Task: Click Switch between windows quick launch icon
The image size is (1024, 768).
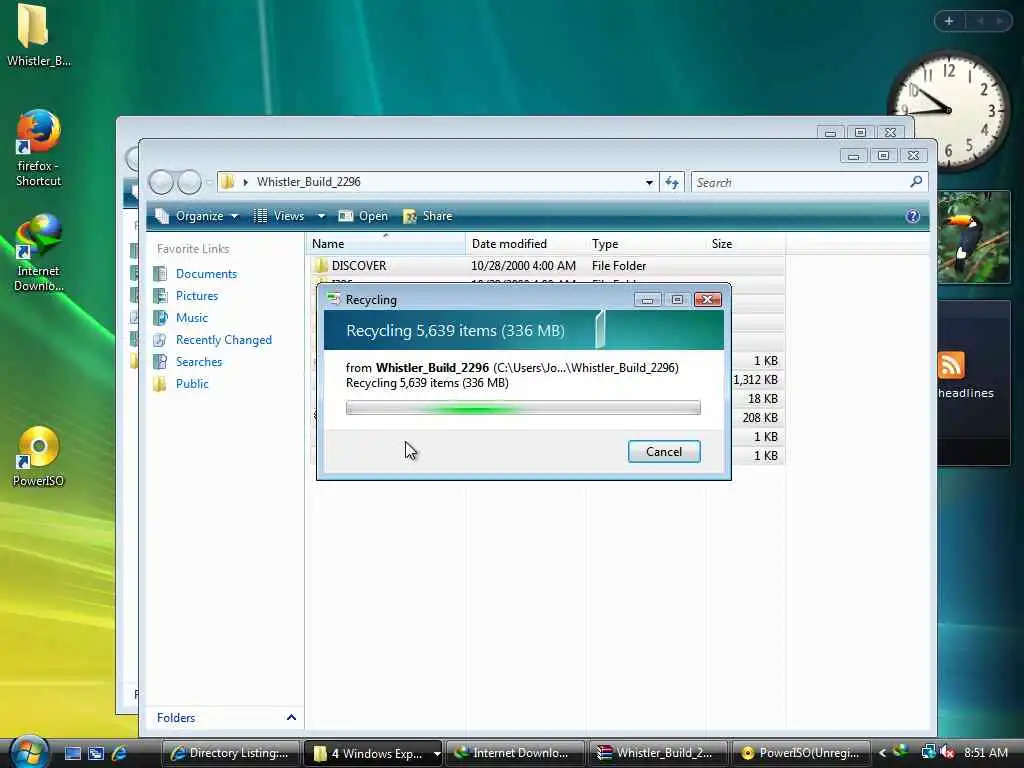Action: click(x=96, y=753)
